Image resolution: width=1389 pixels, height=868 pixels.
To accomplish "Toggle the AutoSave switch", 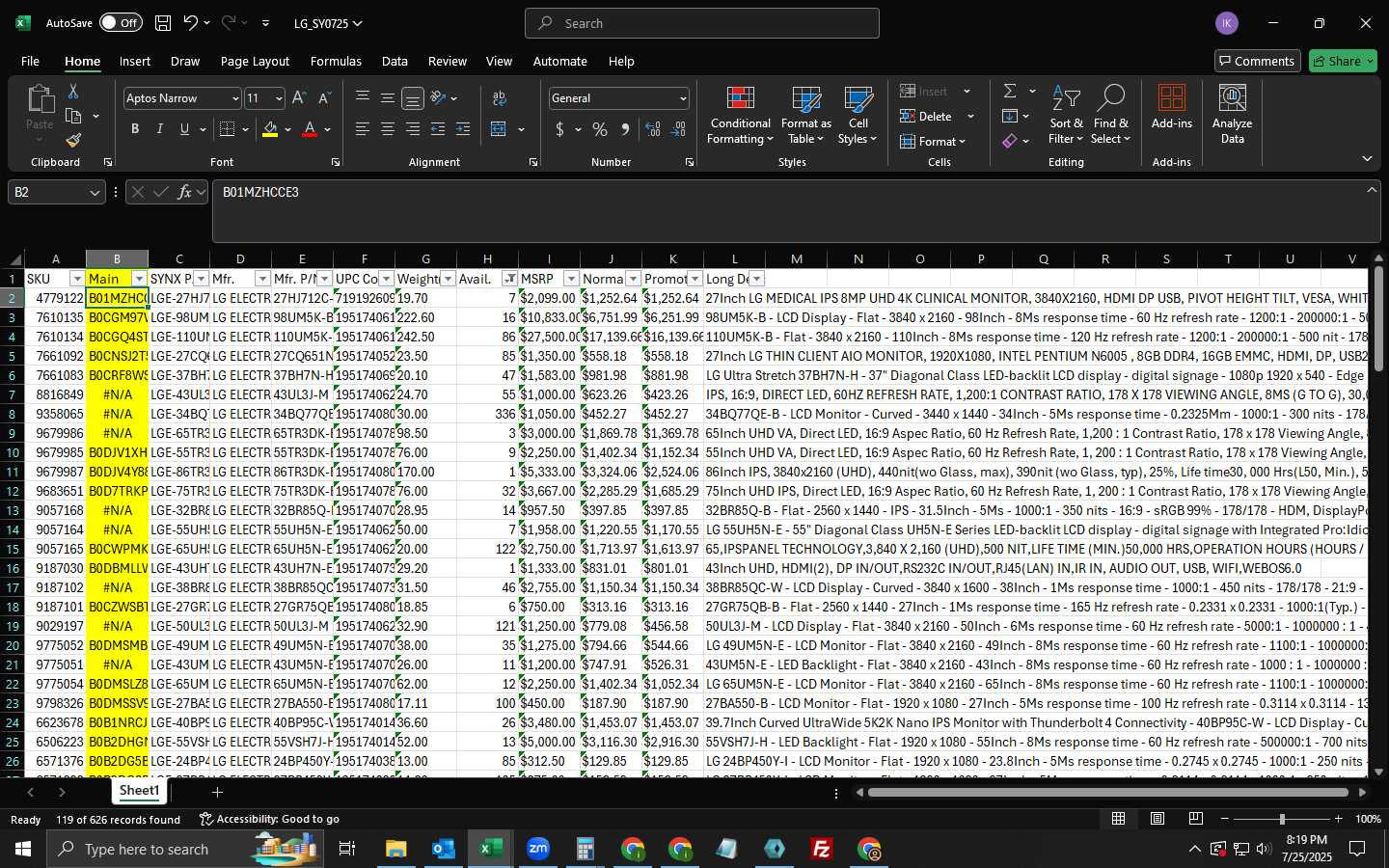I will point(120,23).
